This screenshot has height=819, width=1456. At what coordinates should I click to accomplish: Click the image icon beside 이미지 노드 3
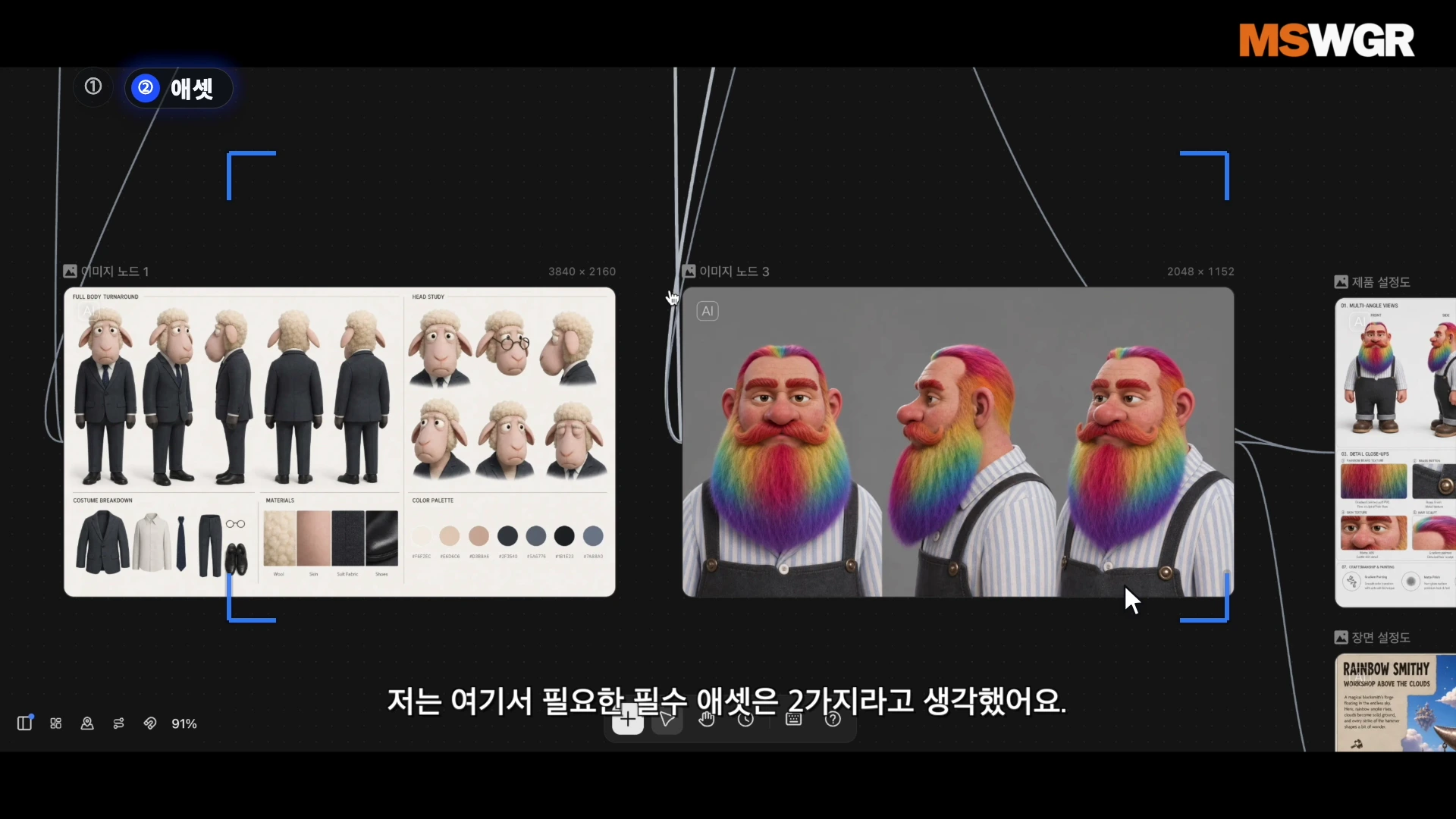click(x=689, y=271)
